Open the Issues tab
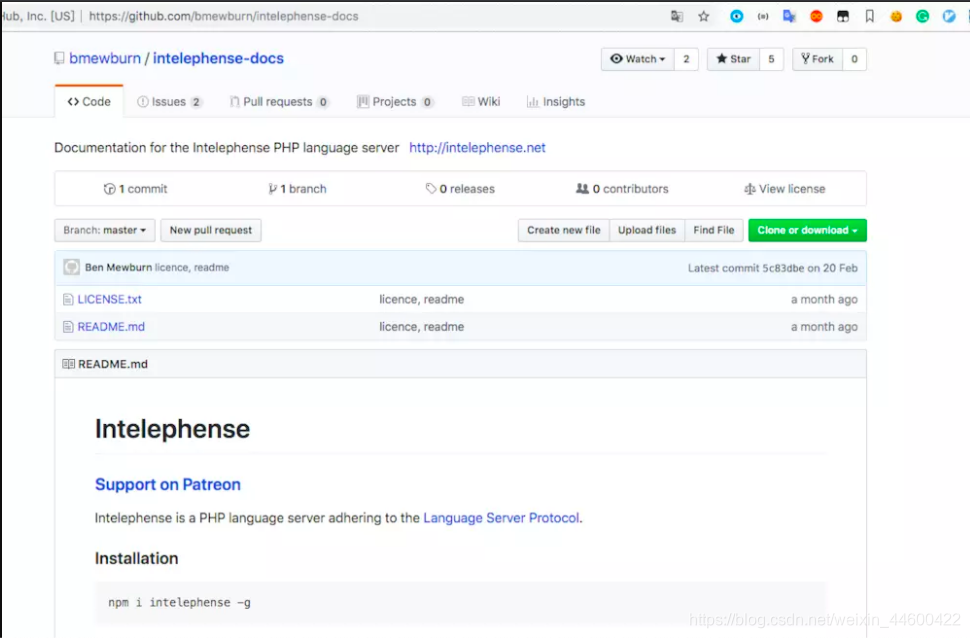Image resolution: width=970 pixels, height=638 pixels. click(x=169, y=101)
